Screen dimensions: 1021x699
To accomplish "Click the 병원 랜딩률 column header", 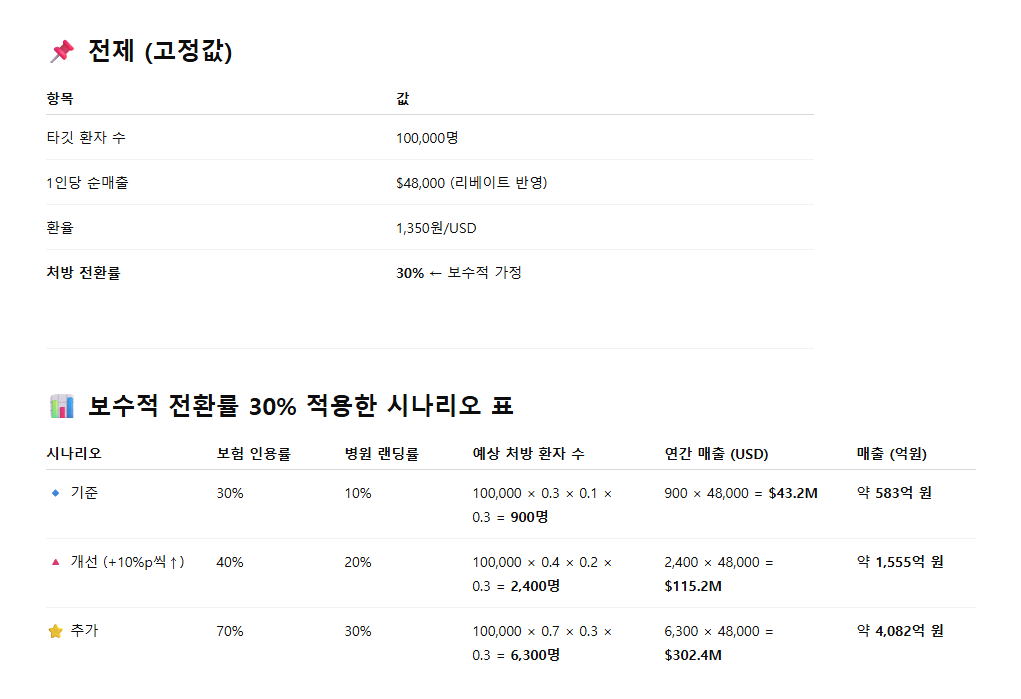I will tap(382, 453).
